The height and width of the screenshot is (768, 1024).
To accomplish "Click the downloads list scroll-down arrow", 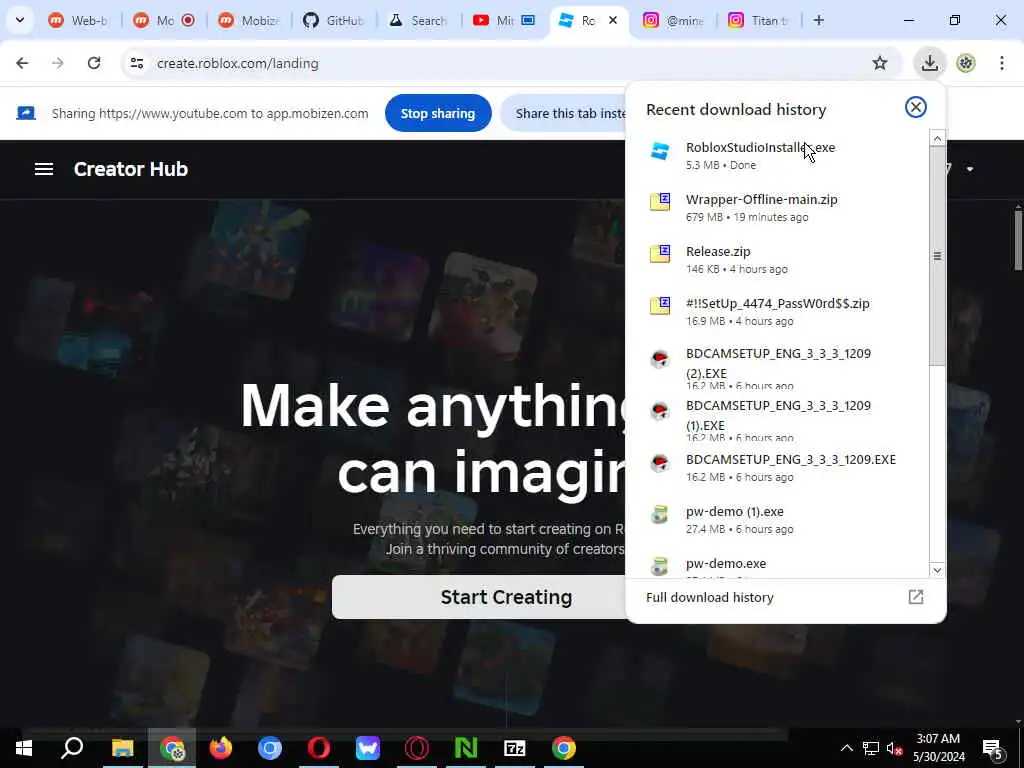I will click(937, 569).
